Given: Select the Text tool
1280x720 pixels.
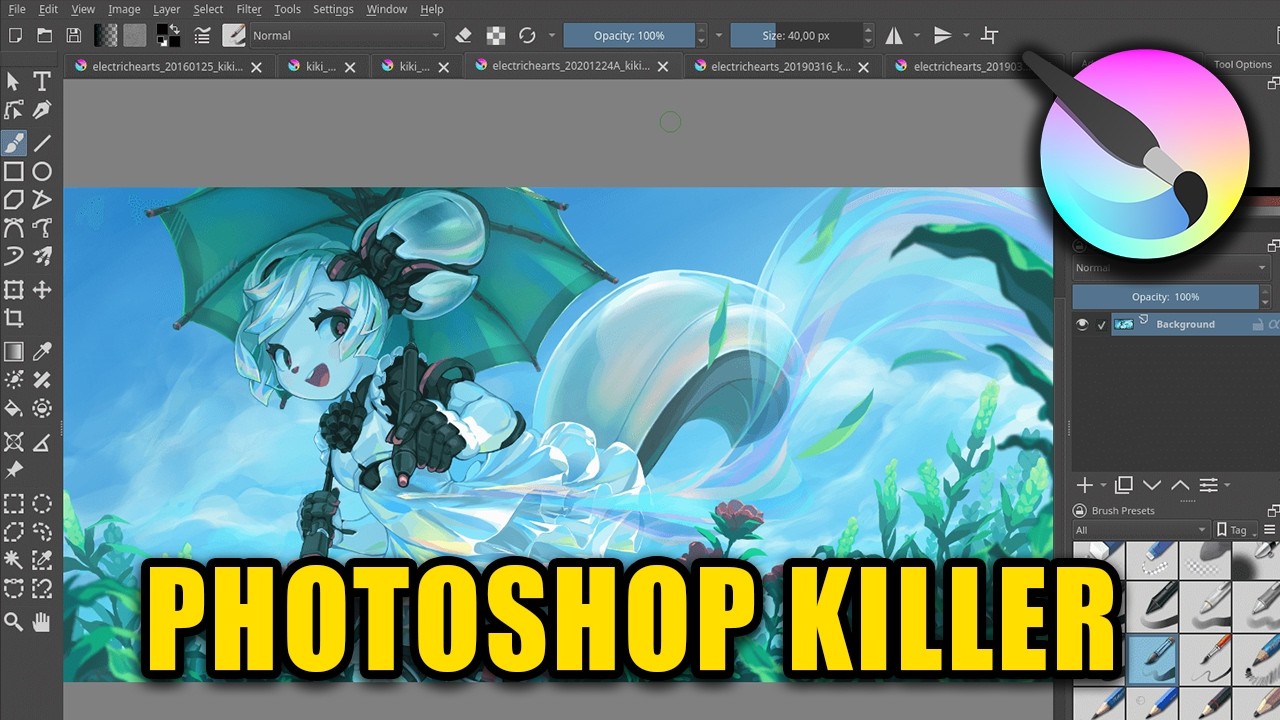Looking at the screenshot, I should [x=42, y=81].
